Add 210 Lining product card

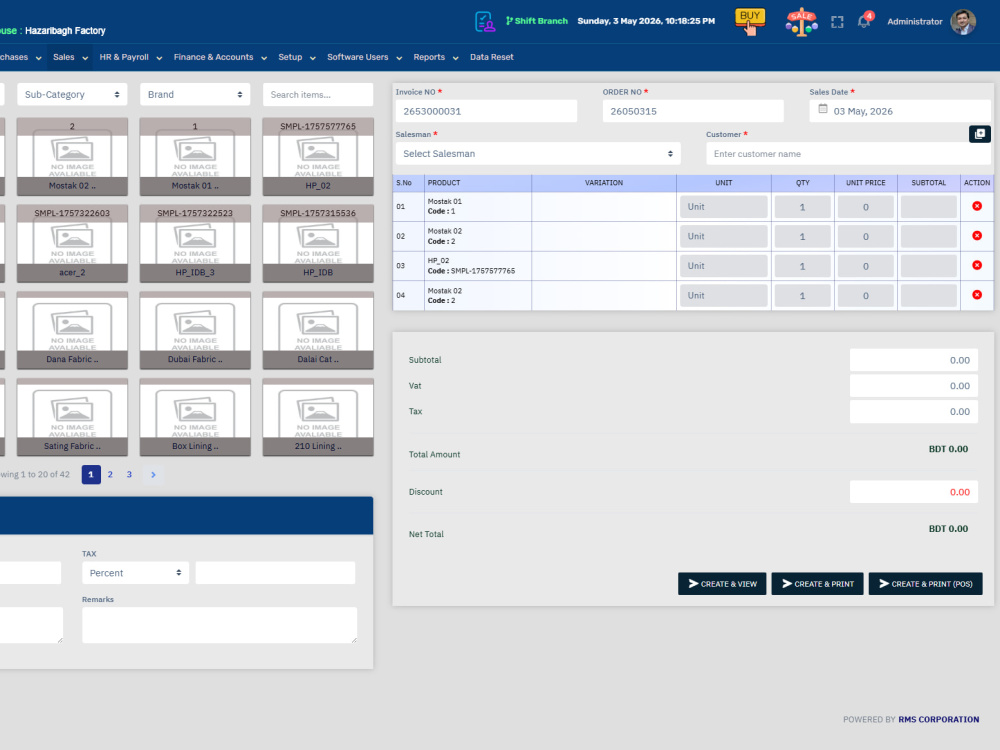[318, 417]
